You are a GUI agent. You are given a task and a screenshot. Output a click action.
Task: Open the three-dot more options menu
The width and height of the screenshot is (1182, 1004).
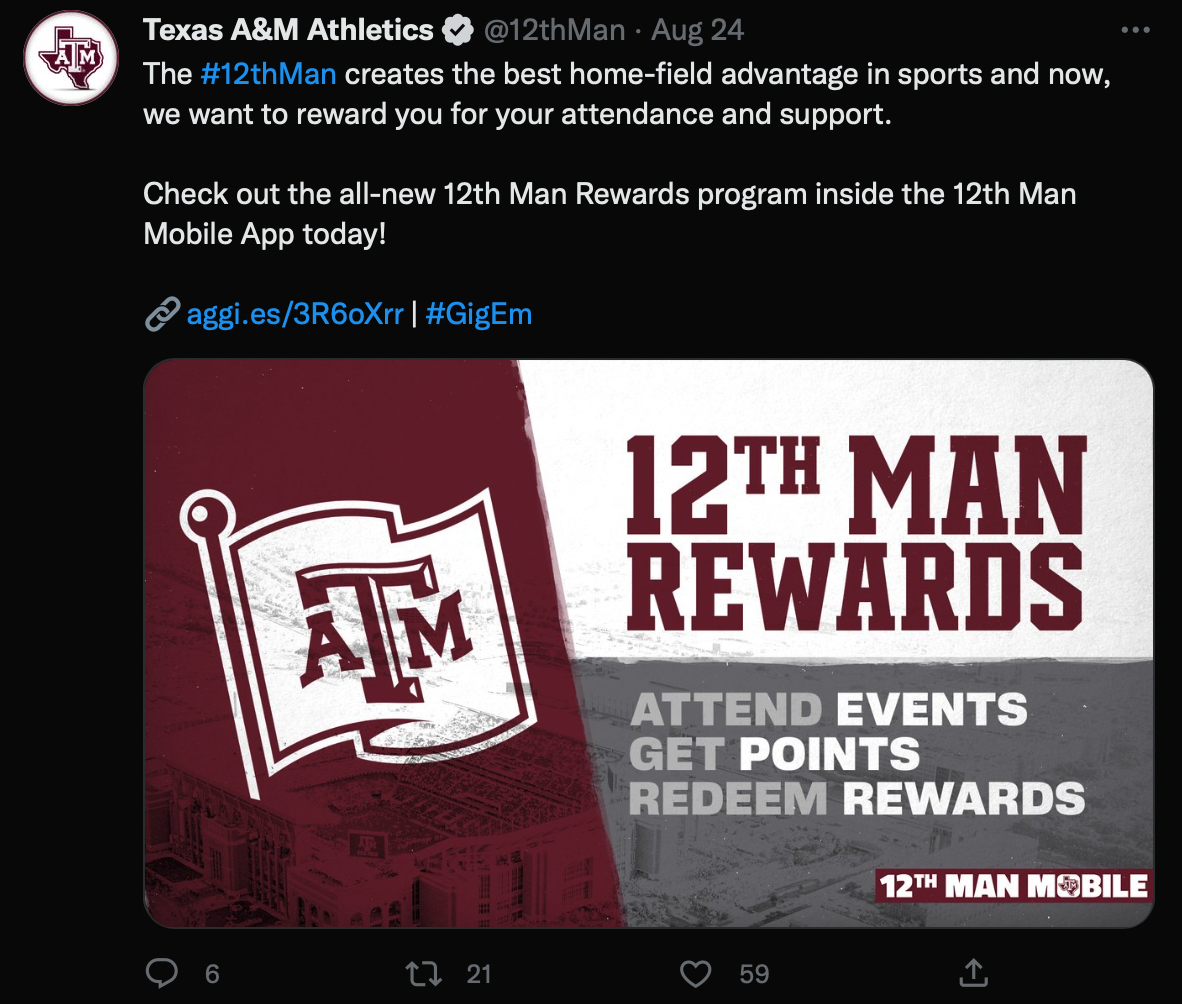1135,30
